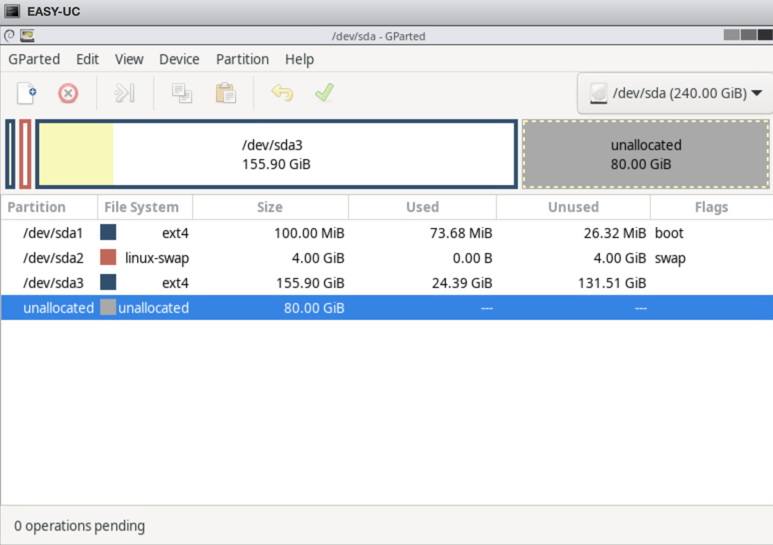Open the GParted menu

coord(34,59)
